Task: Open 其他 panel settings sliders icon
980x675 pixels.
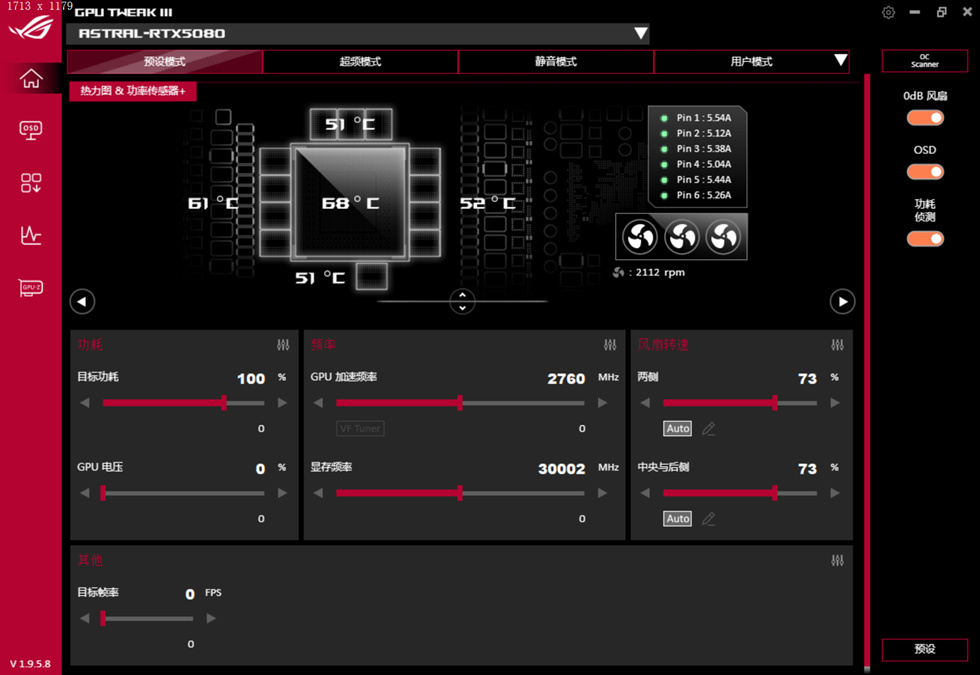Action: tap(838, 561)
